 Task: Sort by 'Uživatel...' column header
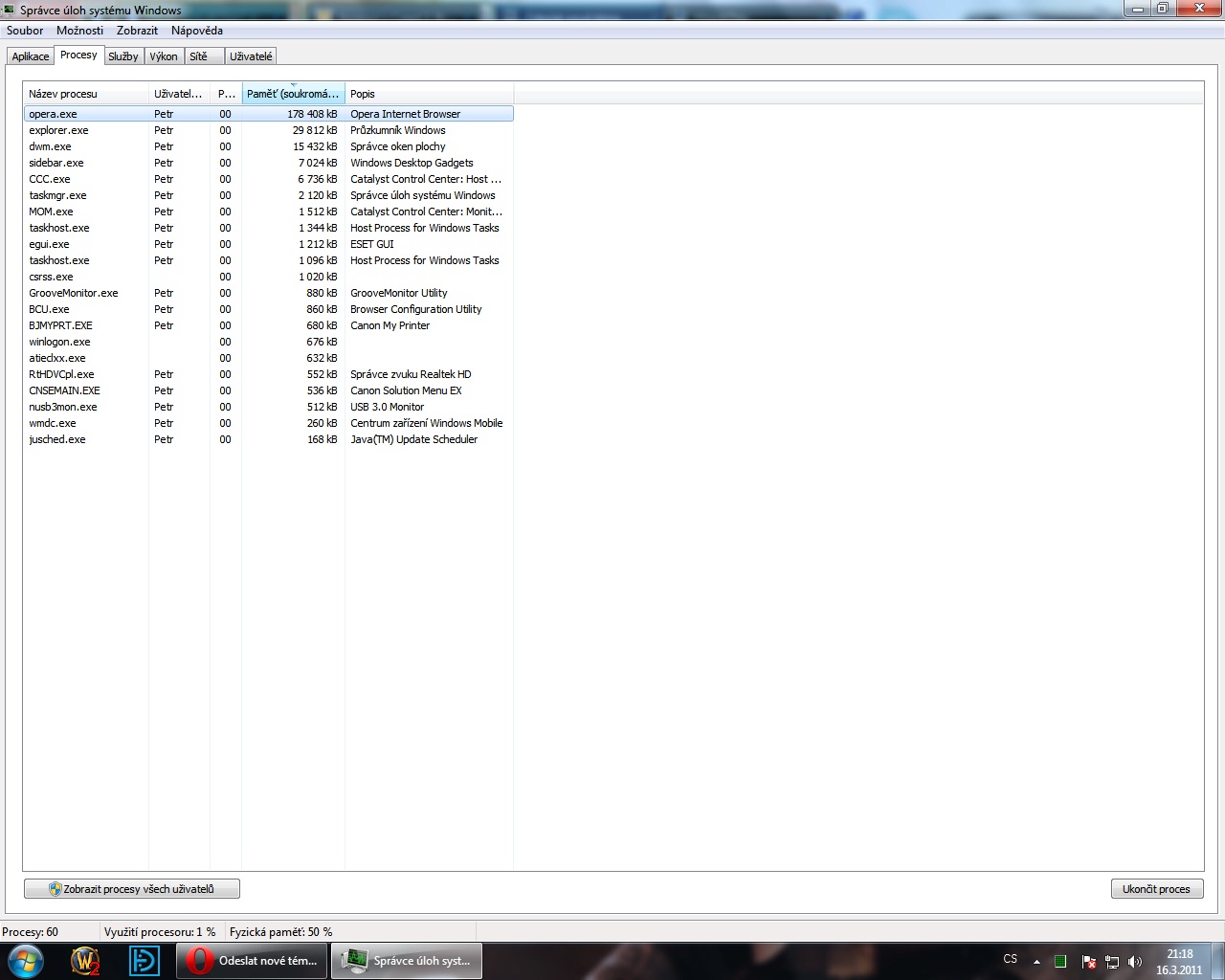coord(179,94)
